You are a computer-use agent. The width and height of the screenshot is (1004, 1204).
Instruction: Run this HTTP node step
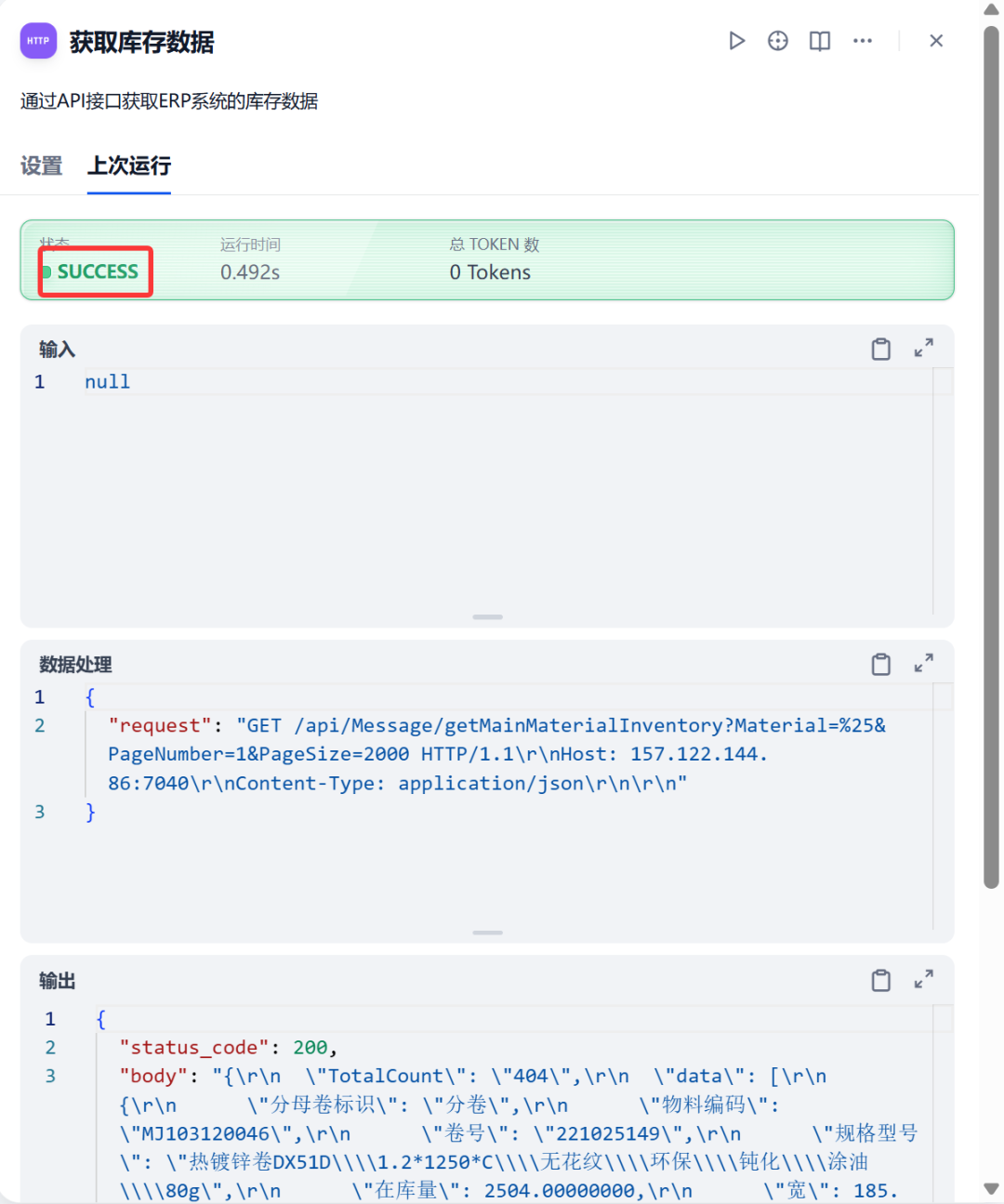[736, 41]
